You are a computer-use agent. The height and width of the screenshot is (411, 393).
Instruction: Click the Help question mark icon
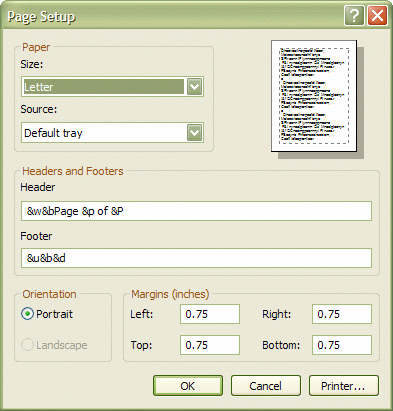[x=354, y=16]
